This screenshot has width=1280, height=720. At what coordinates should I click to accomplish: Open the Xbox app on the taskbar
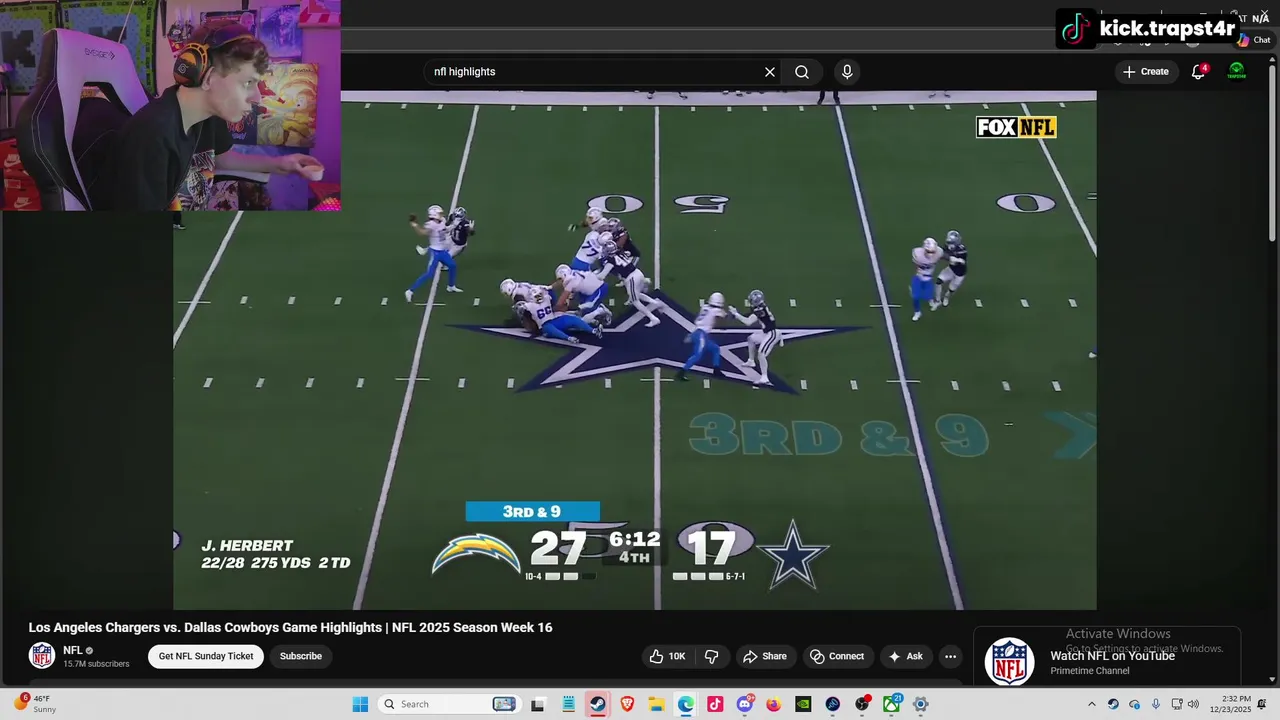(891, 704)
